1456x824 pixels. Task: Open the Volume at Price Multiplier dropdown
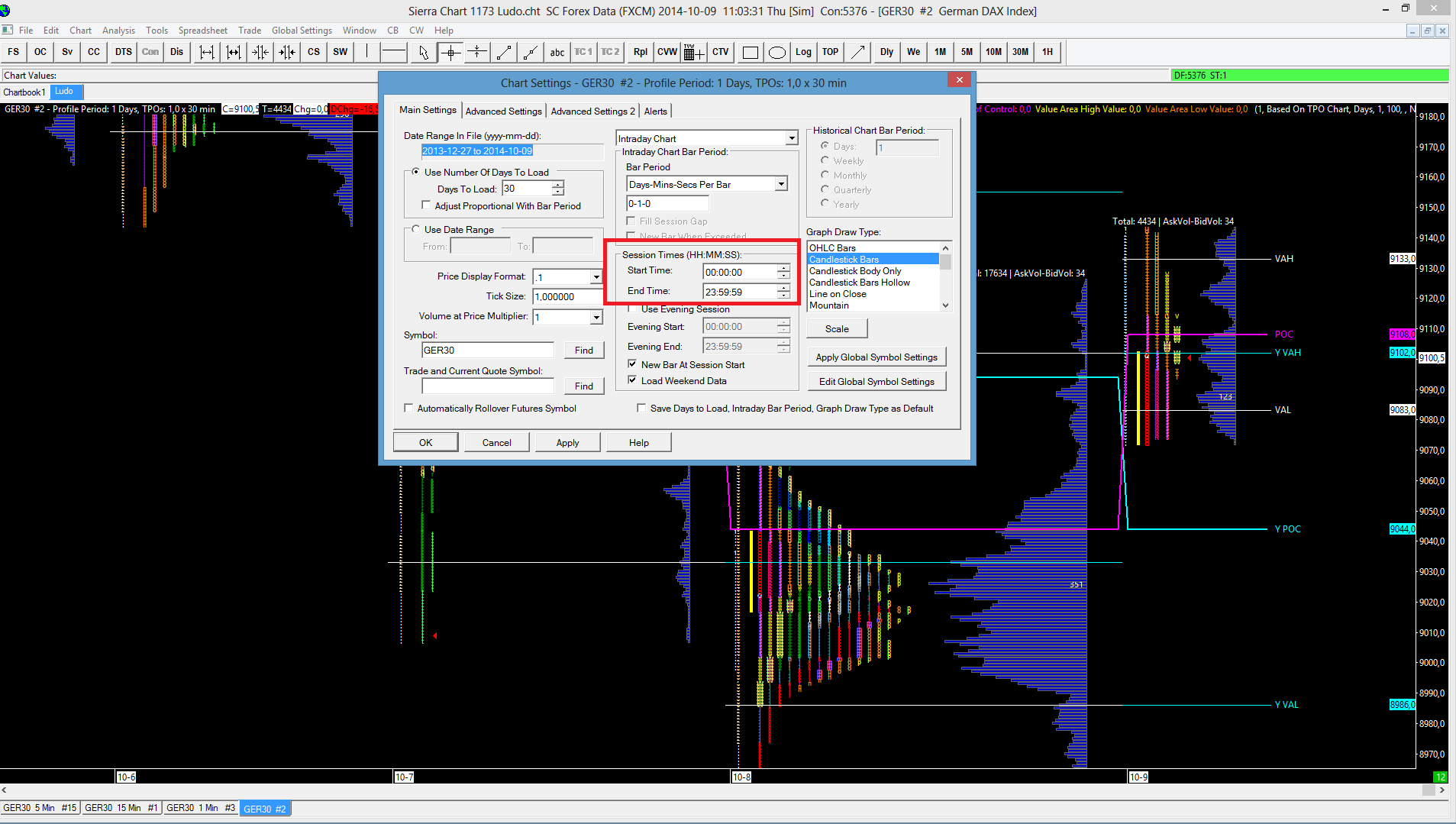(596, 317)
